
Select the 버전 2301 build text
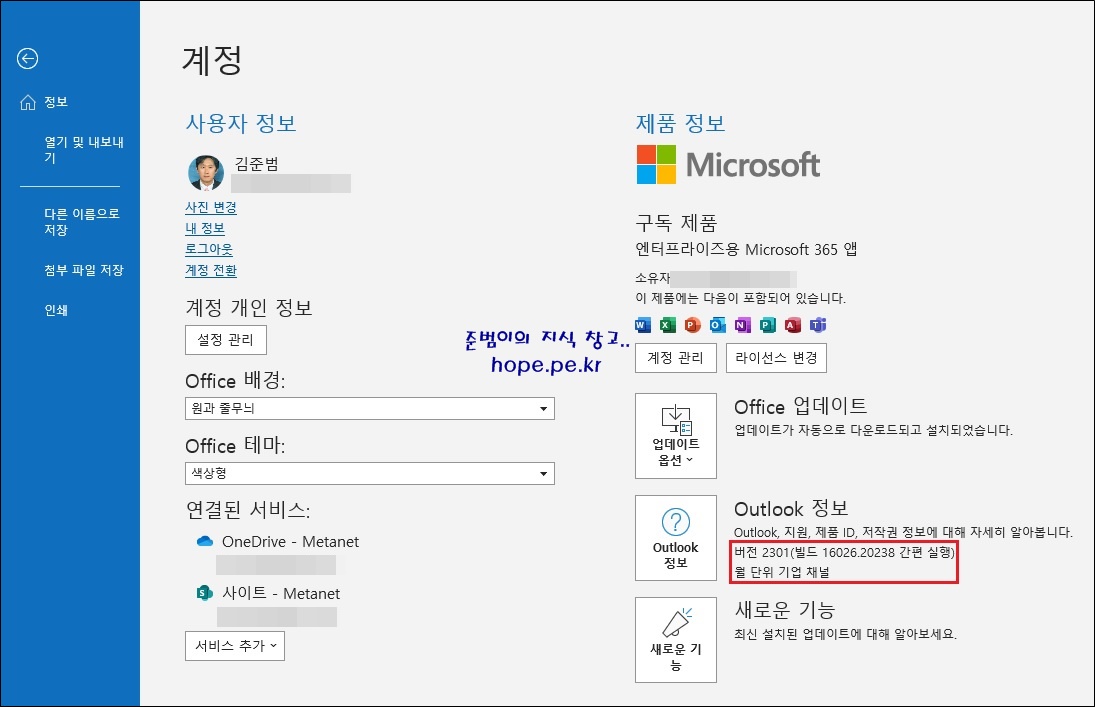coord(844,553)
